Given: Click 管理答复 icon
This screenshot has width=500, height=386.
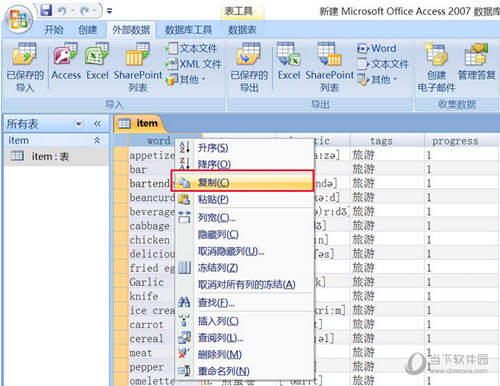Looking at the screenshot, I should tap(476, 62).
